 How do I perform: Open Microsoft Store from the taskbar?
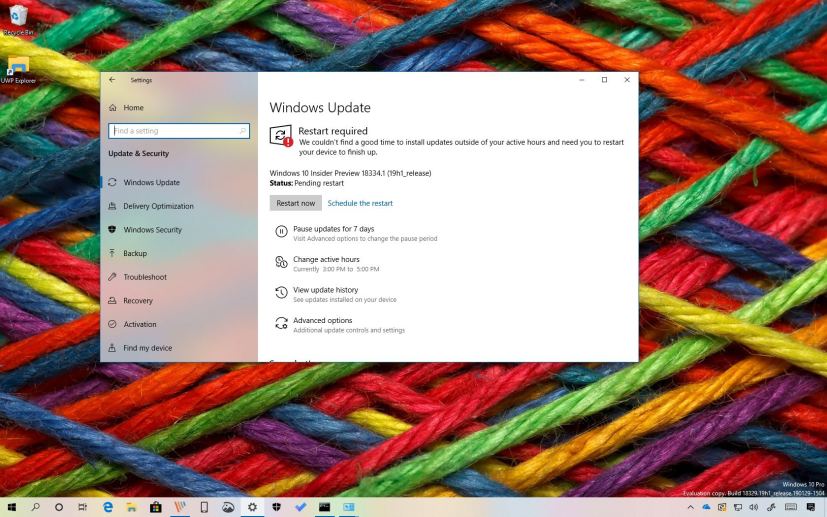156,507
